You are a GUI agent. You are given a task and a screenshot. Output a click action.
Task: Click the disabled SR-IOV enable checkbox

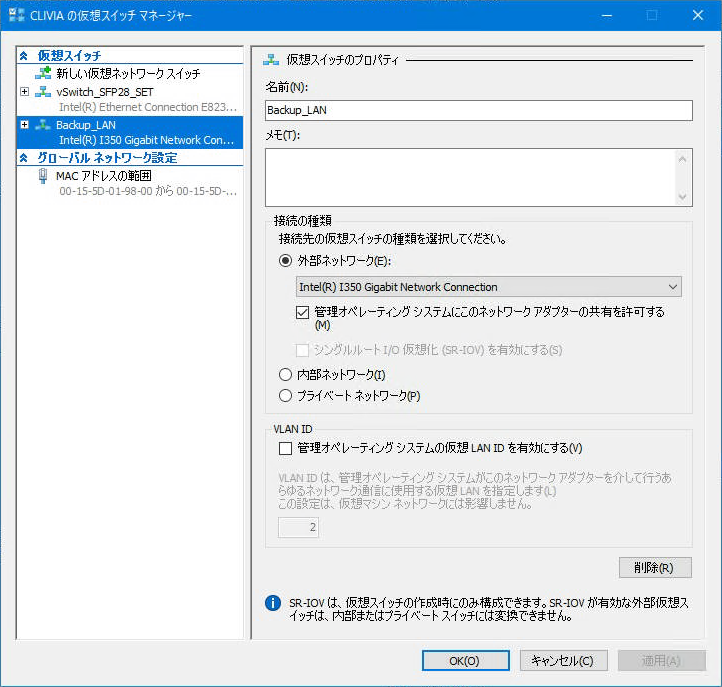pyautogui.click(x=303, y=350)
